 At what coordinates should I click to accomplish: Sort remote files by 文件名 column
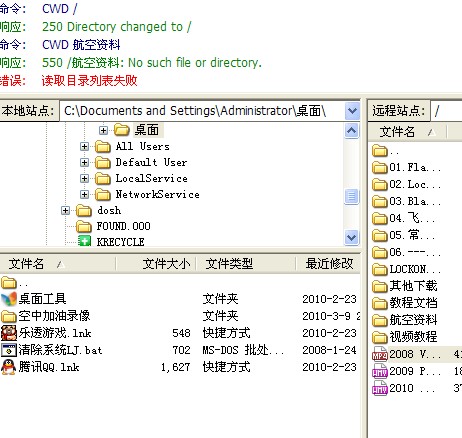click(x=407, y=132)
